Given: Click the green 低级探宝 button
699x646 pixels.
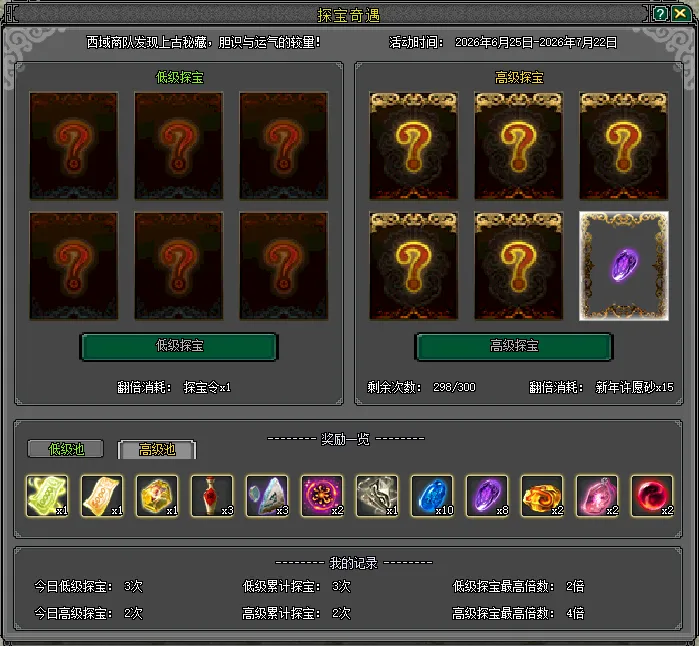Looking at the screenshot, I should coord(179,346).
